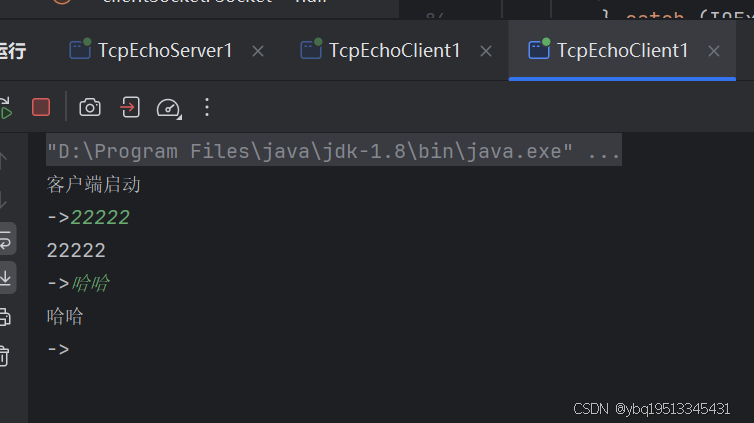The image size is (754, 423).
Task: Toggle soft-wrap for console output
Action: (5, 240)
